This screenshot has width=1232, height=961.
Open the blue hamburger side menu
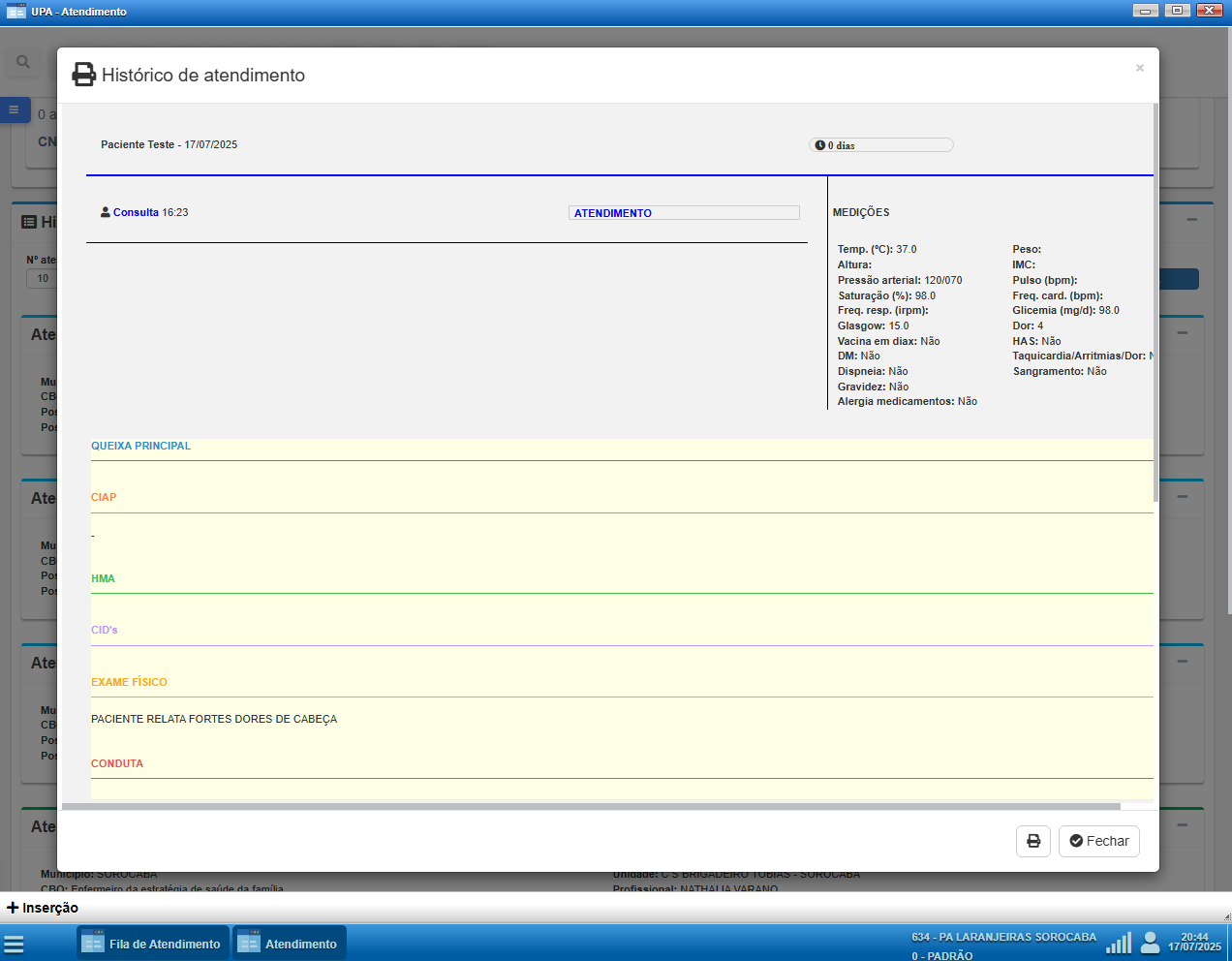pyautogui.click(x=14, y=110)
